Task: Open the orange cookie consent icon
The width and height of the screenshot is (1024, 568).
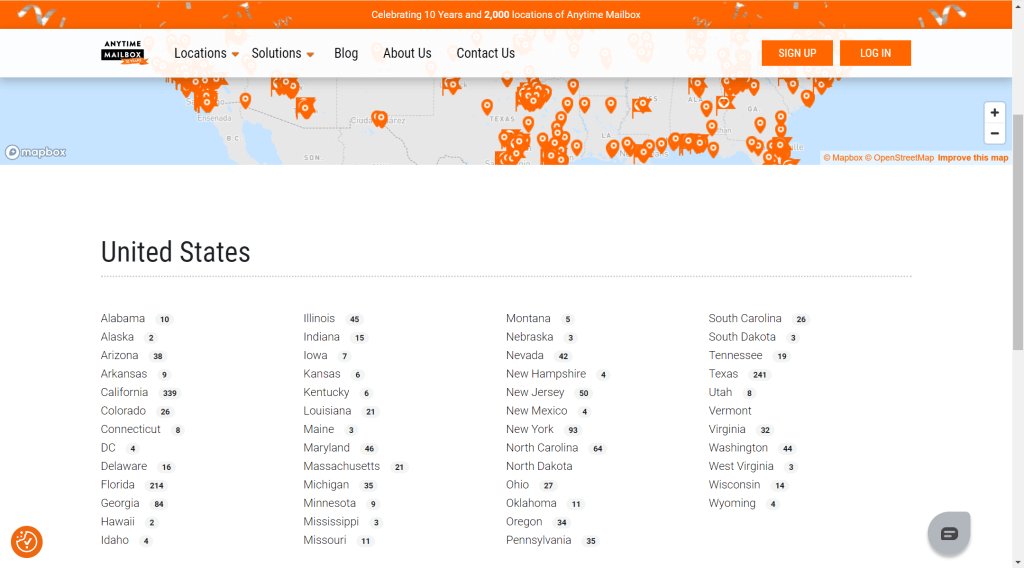Action: pos(27,542)
